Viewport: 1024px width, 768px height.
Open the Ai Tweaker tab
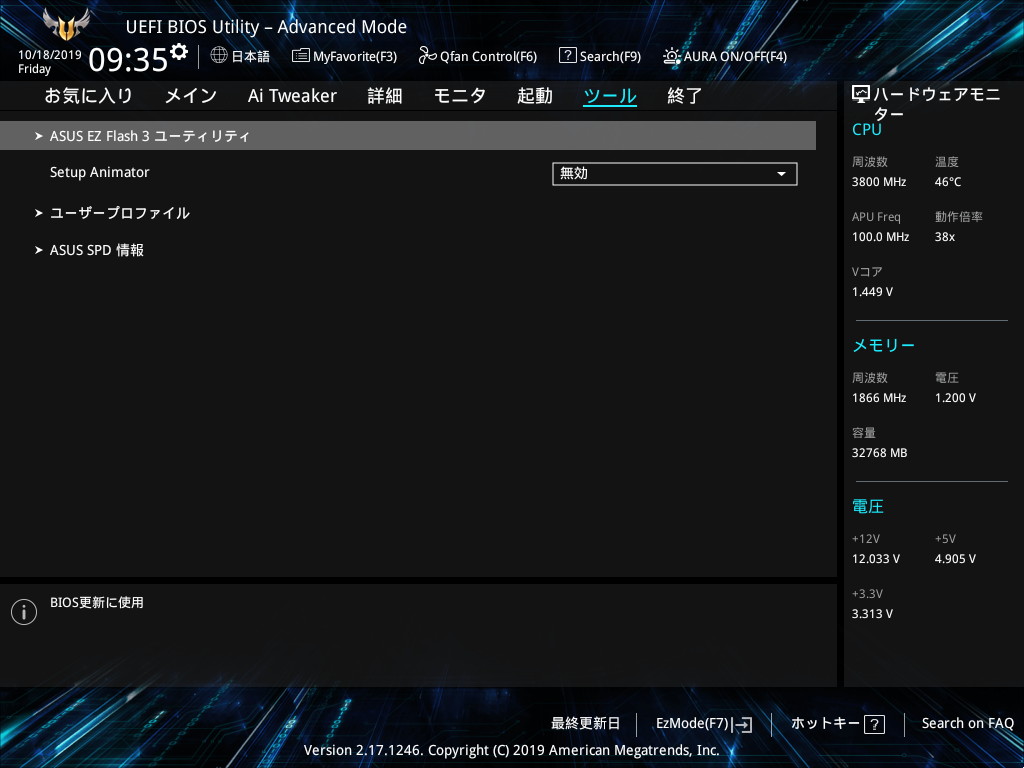(x=292, y=96)
